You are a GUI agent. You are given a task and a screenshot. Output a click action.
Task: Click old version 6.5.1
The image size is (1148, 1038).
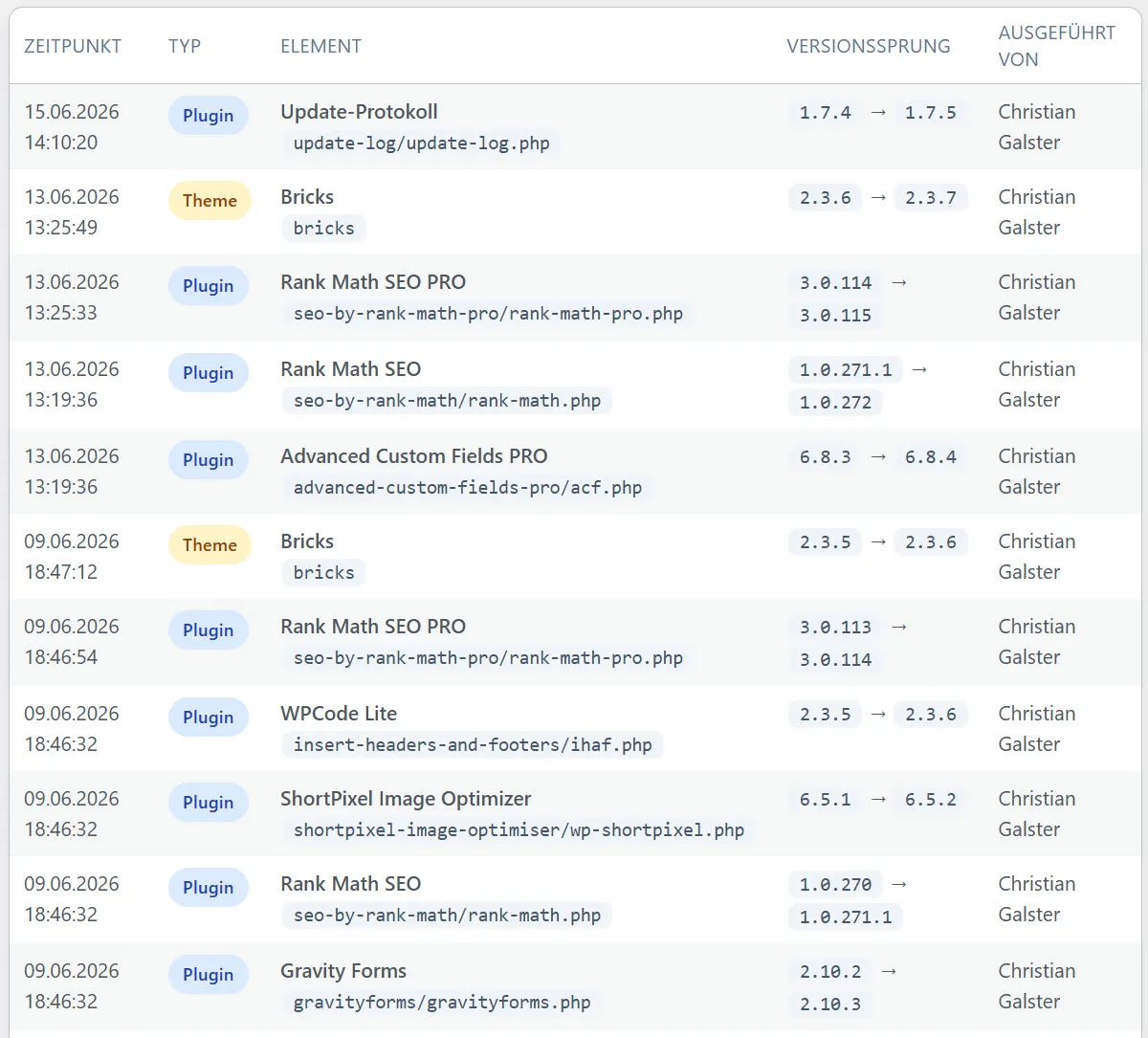pyautogui.click(x=825, y=800)
